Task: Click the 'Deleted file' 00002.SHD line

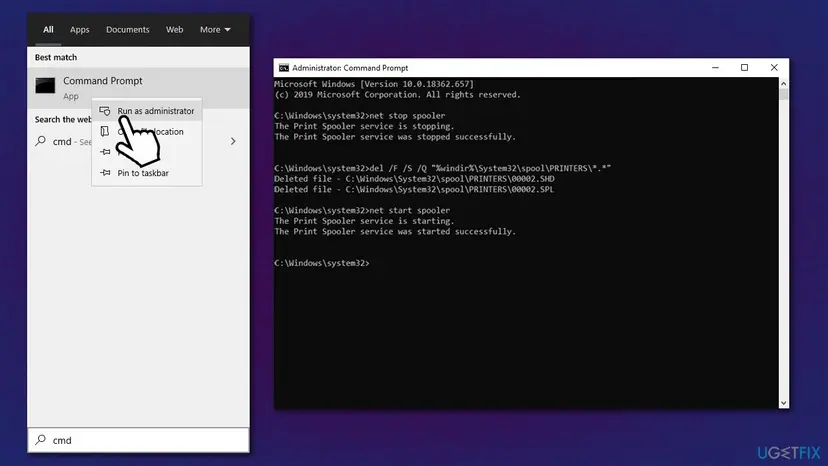Action: click(415, 179)
